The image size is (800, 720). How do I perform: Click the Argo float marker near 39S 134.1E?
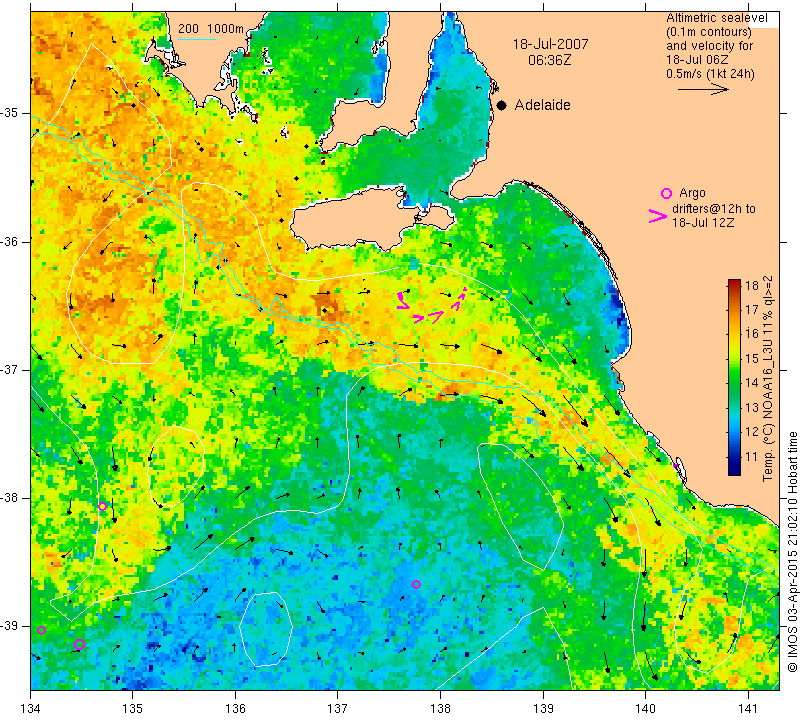41,631
